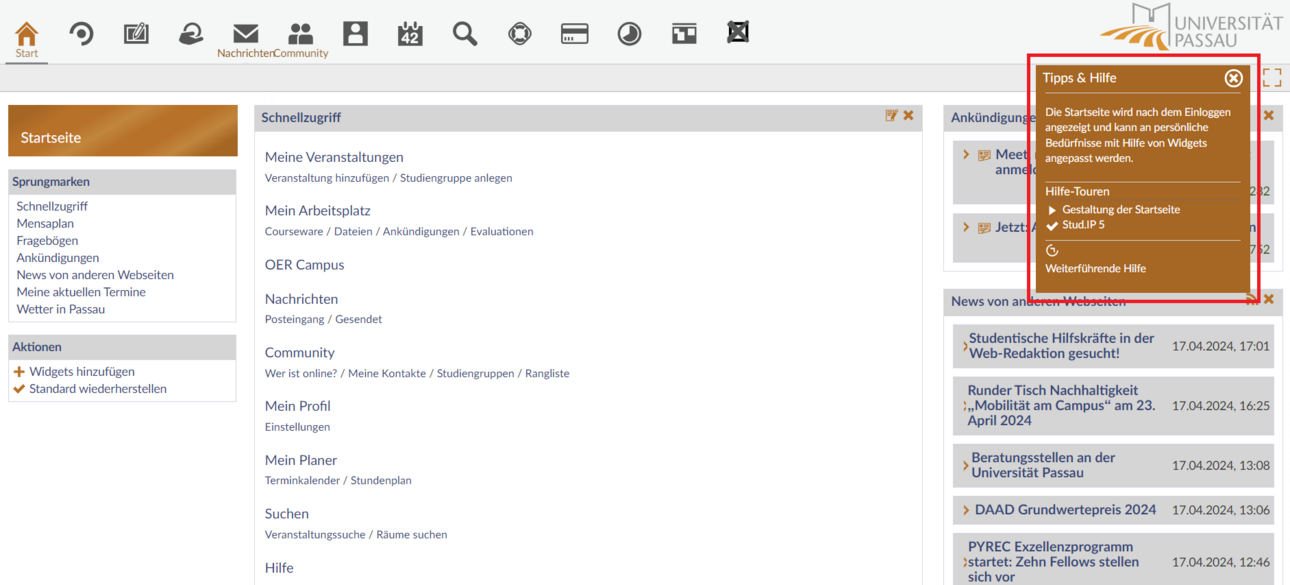Viewport: 1290px width, 585px height.
Task: Remove the Schnellzugriff widget with X
Action: [x=909, y=116]
